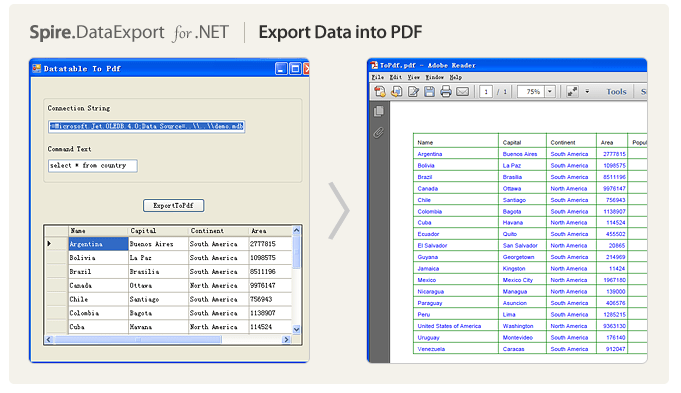This screenshot has height=393, width=681.
Task: Click the La Paz cell in the grid
Action: tap(158, 258)
